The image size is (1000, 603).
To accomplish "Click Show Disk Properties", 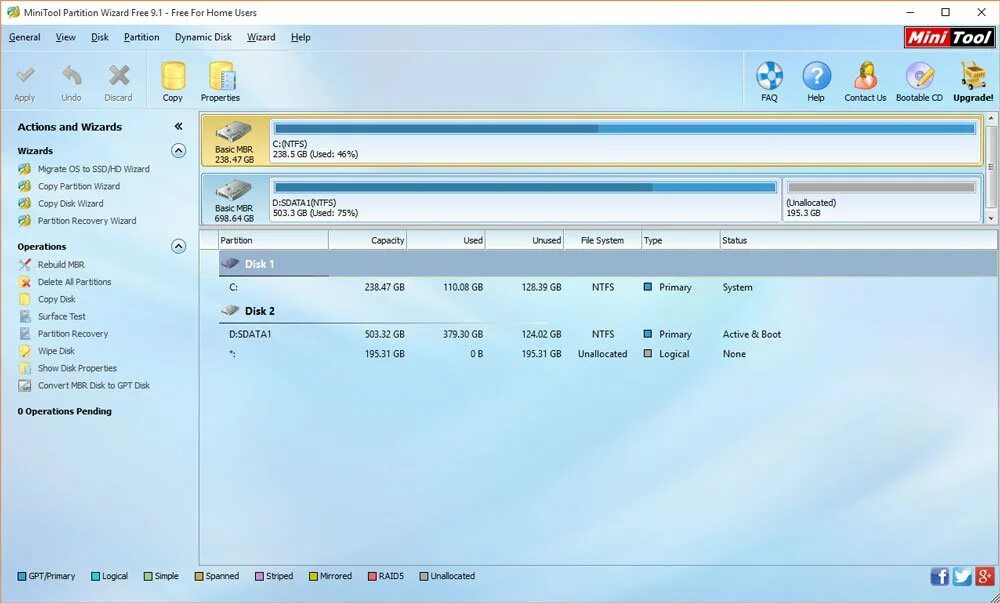I will [x=77, y=368].
